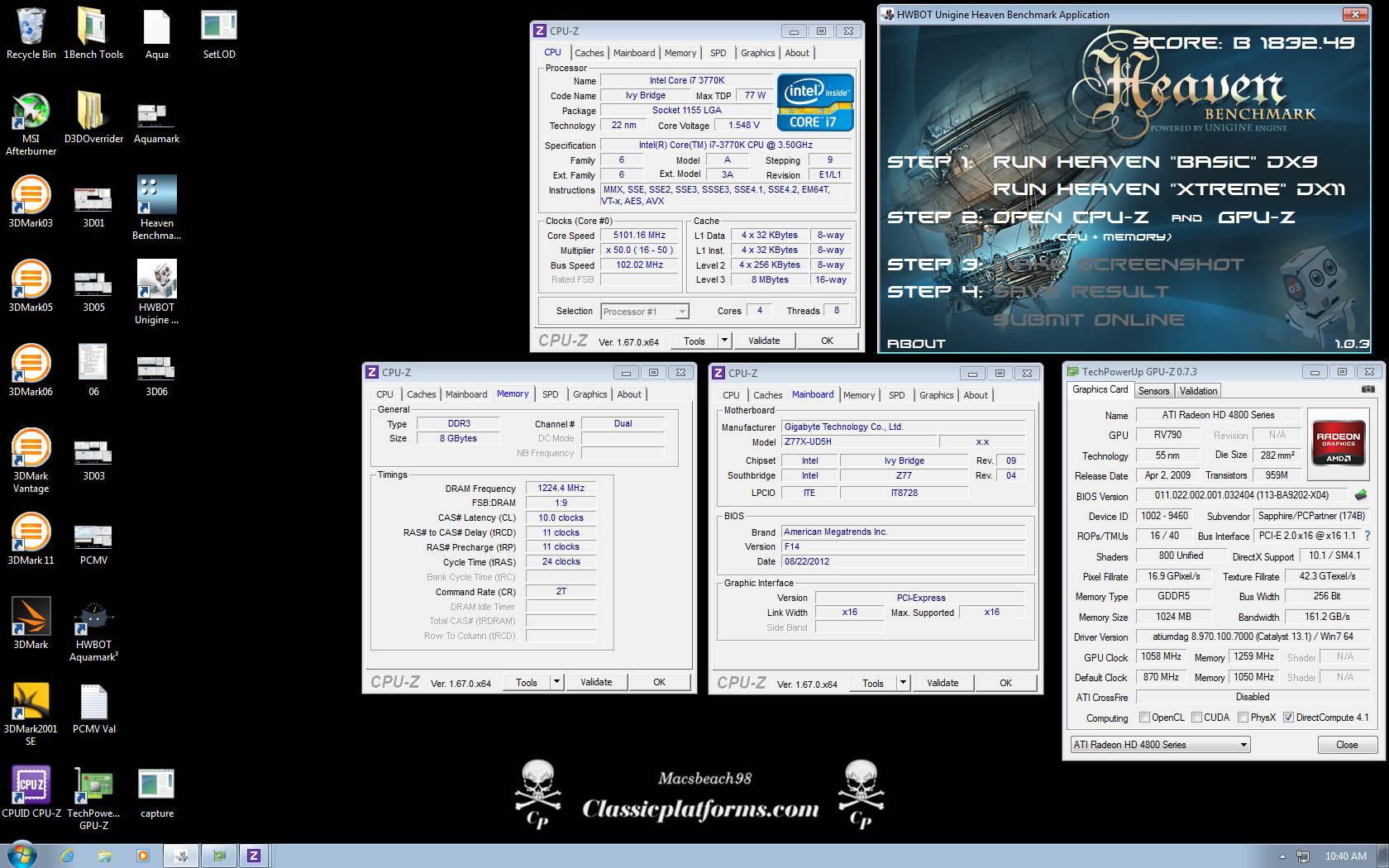Screen dimensions: 1389x868
Task: Launch CPUID CPU-Z desktop shortcut
Action: tap(31, 792)
